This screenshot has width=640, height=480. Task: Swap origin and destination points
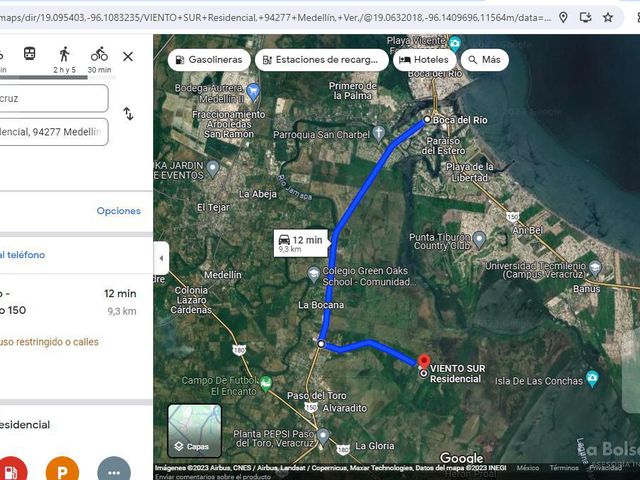(128, 114)
